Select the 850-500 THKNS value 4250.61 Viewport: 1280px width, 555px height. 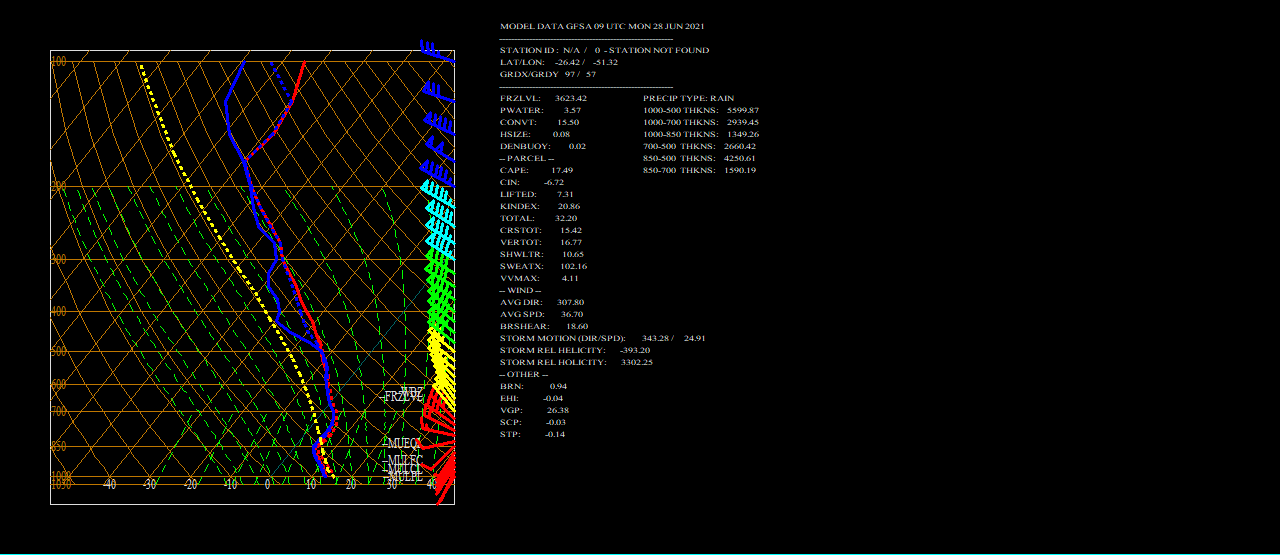point(740,158)
